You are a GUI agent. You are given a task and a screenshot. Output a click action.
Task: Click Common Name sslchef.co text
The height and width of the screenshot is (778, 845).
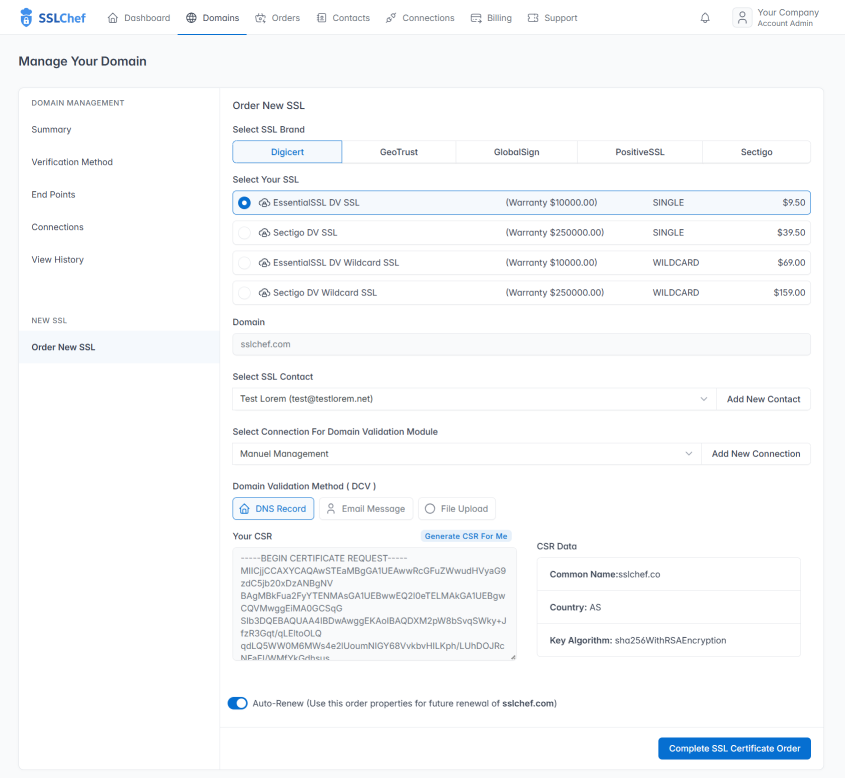pos(605,574)
